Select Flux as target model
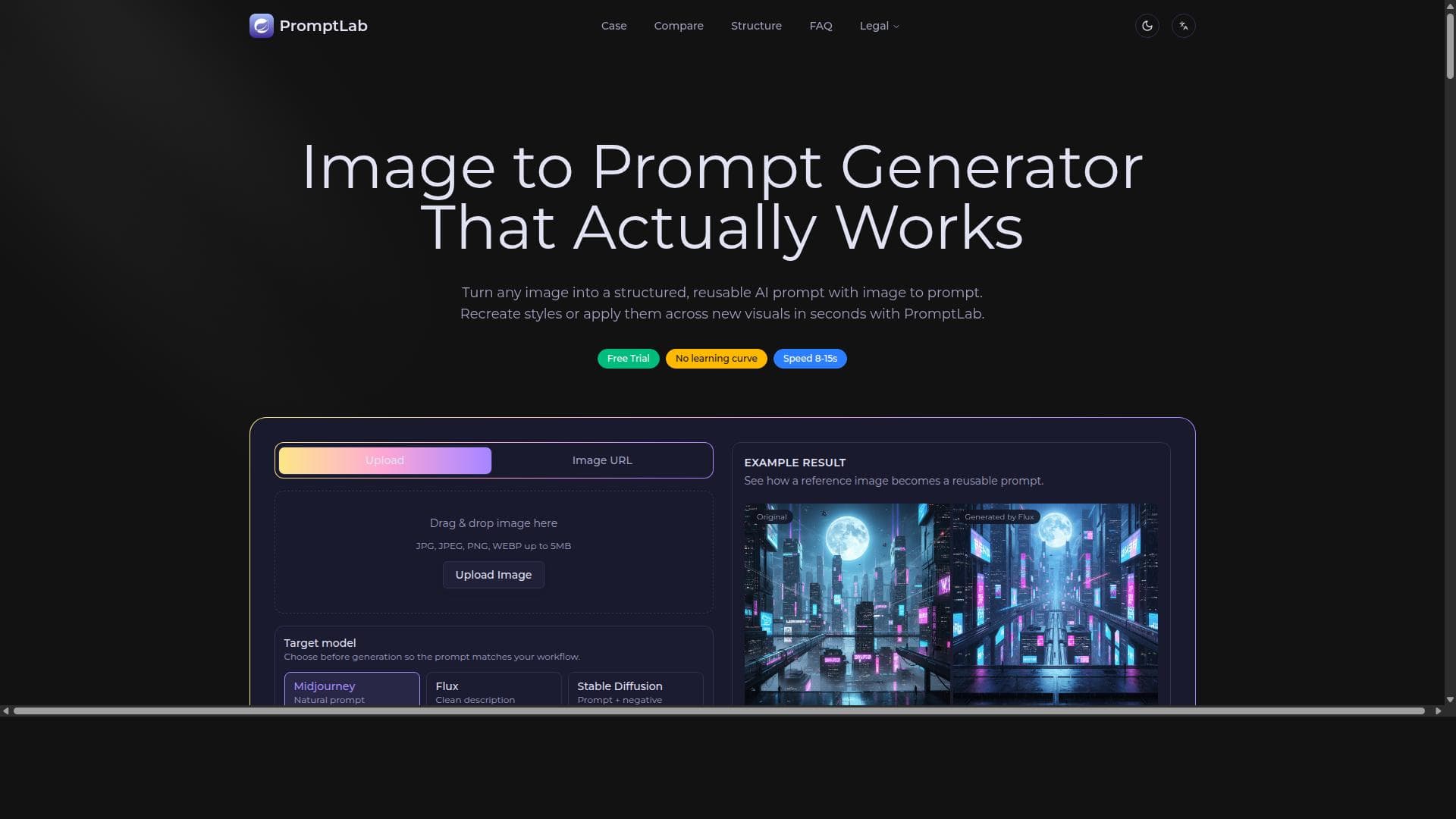The image size is (1456, 819). tap(494, 689)
